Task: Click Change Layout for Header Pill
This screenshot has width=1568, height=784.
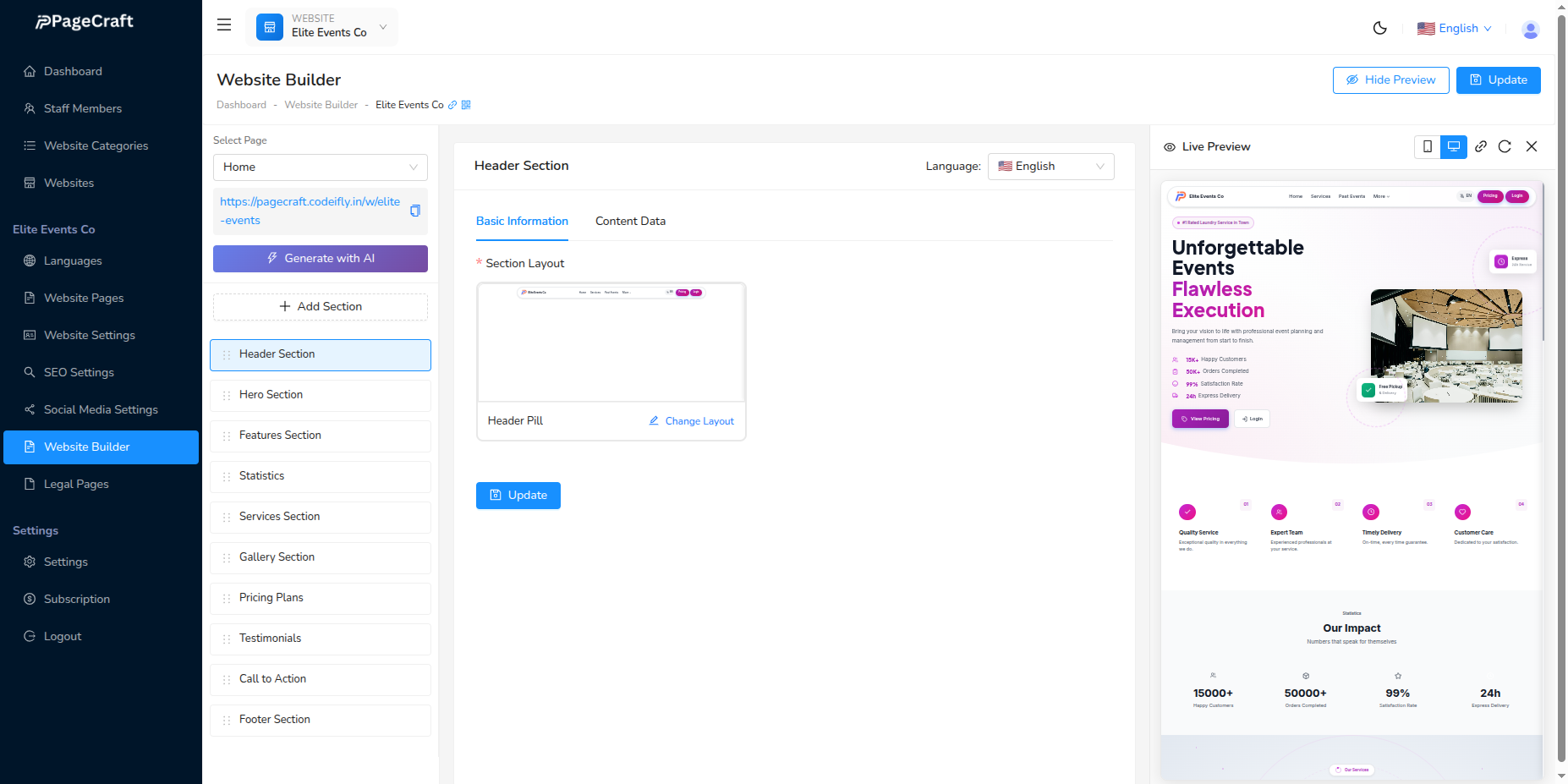Action: click(x=690, y=420)
